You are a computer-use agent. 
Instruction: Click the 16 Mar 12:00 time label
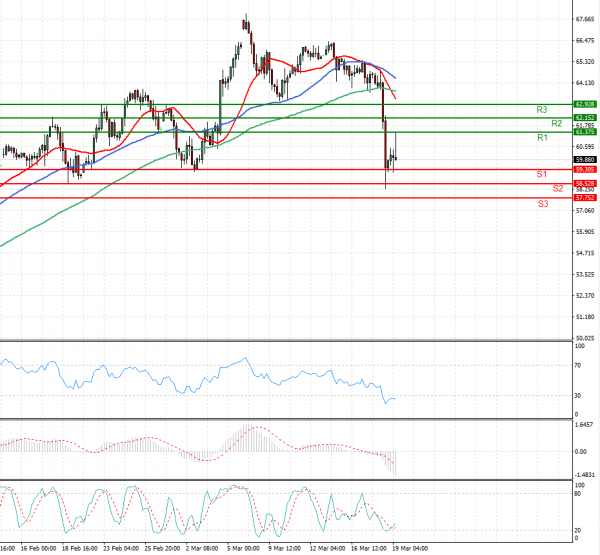(x=368, y=548)
